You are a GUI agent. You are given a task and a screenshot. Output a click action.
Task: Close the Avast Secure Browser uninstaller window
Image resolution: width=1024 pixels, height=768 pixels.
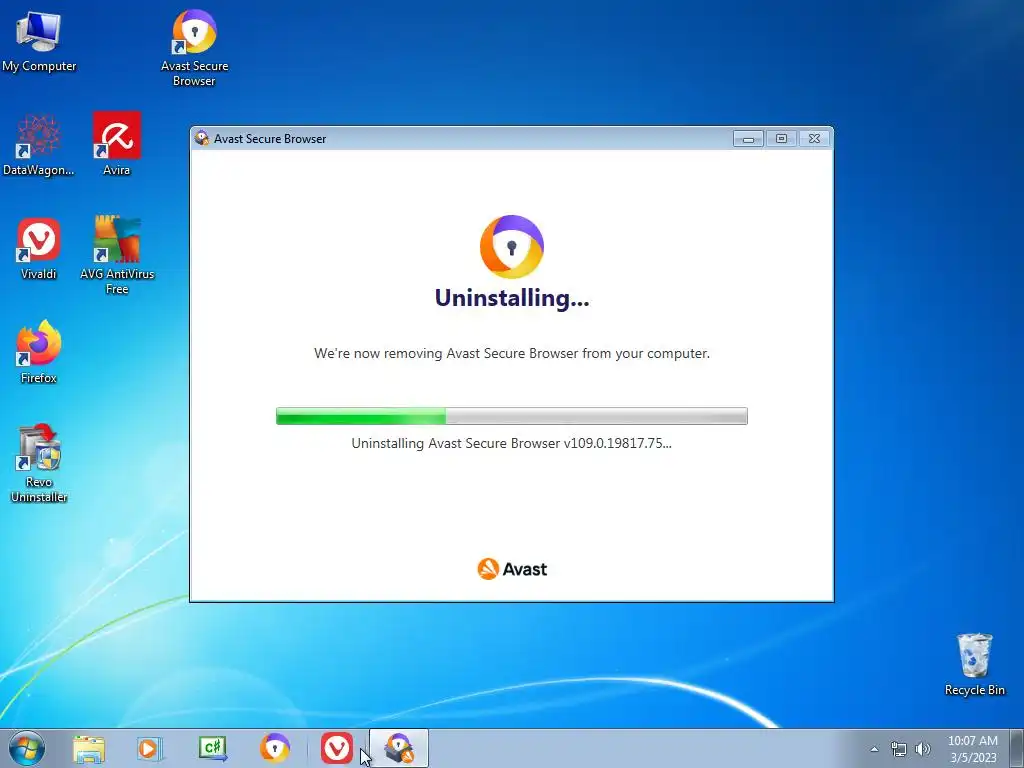click(x=814, y=138)
